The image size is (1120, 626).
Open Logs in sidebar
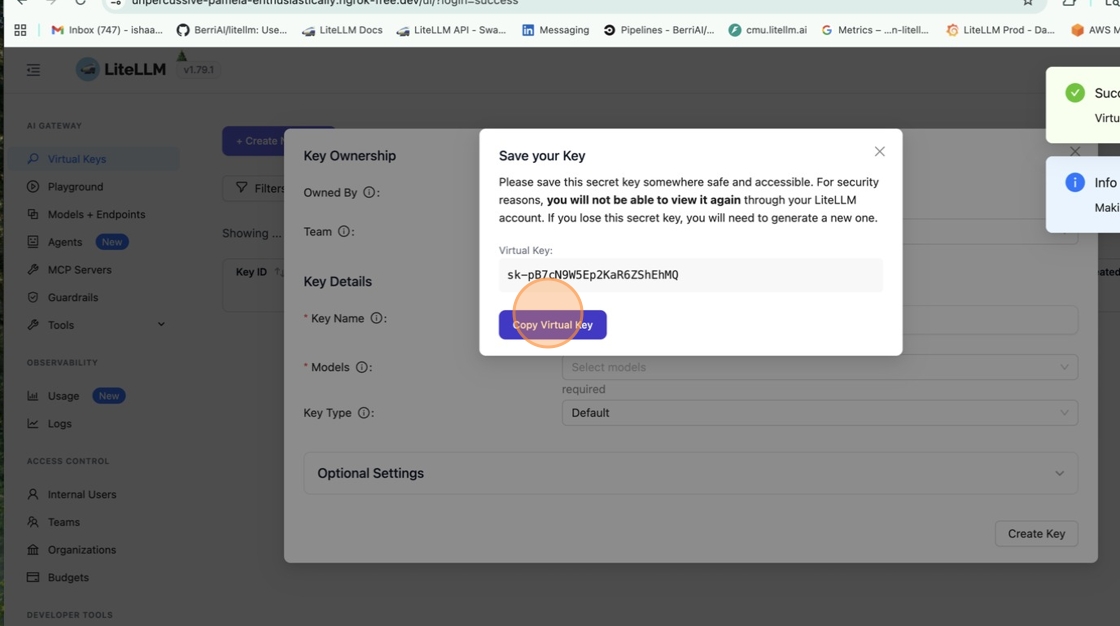point(59,424)
